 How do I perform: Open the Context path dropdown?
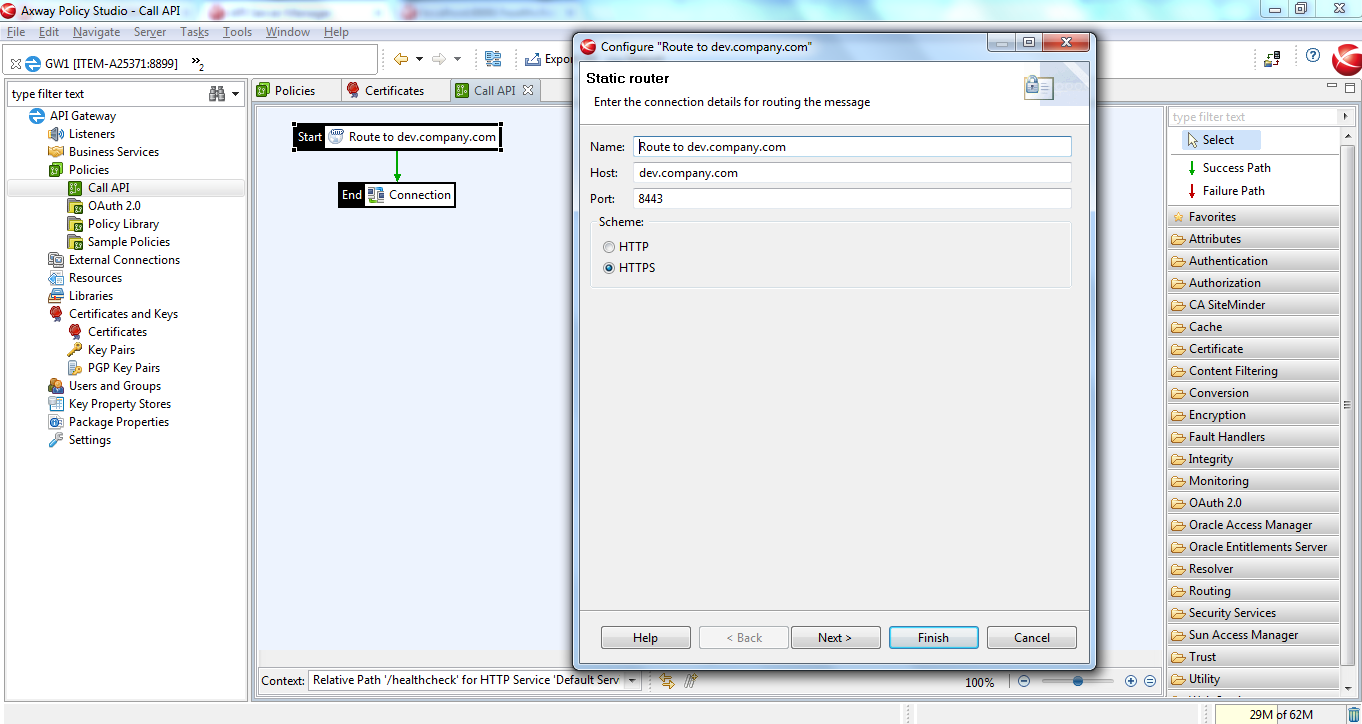pos(631,681)
